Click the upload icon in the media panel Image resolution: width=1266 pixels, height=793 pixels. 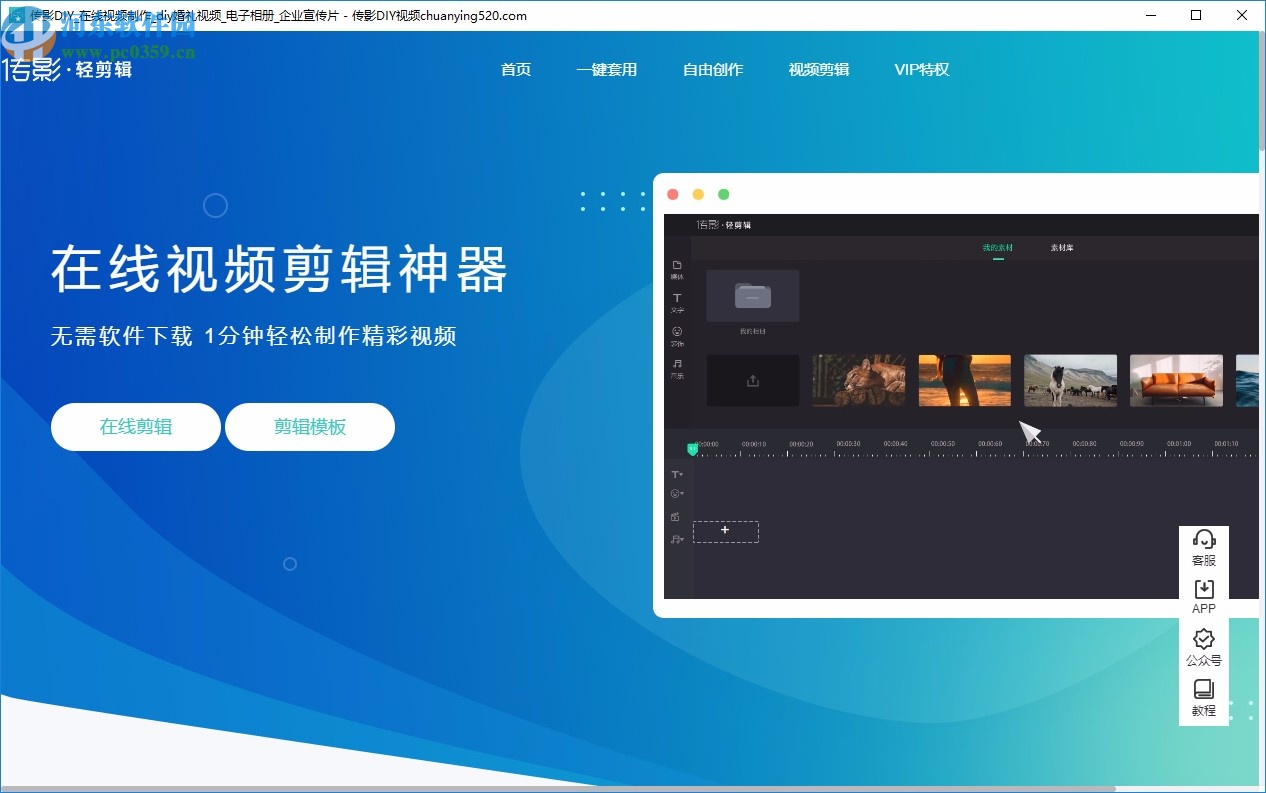[752, 380]
